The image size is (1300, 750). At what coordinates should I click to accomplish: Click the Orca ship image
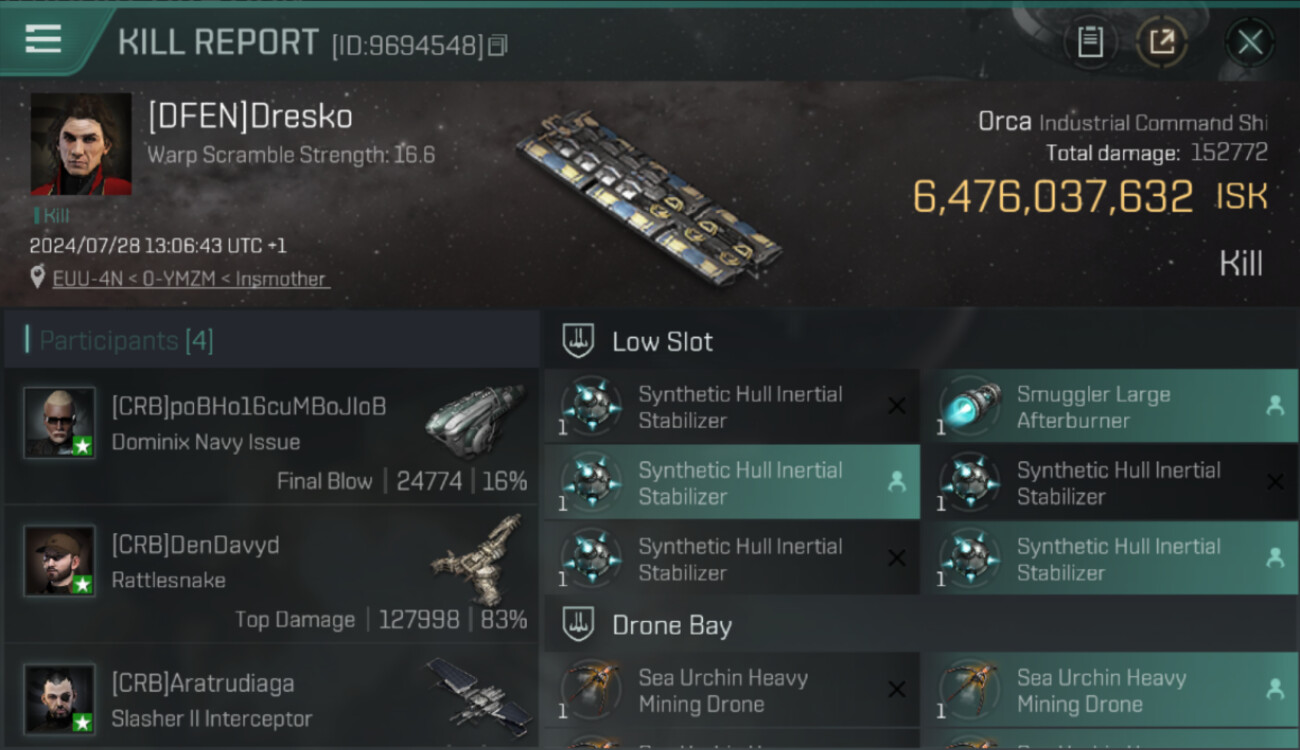click(648, 196)
